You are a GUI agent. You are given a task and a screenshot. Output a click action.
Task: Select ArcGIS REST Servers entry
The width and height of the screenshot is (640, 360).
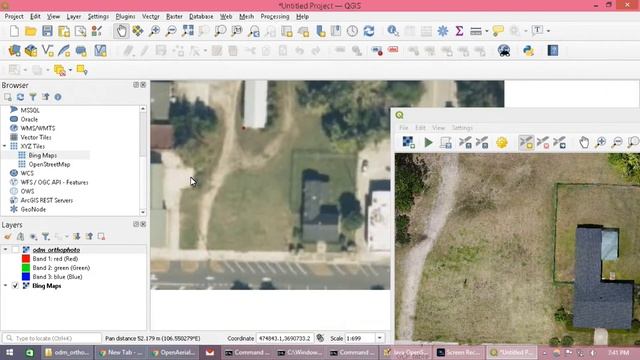click(x=47, y=200)
